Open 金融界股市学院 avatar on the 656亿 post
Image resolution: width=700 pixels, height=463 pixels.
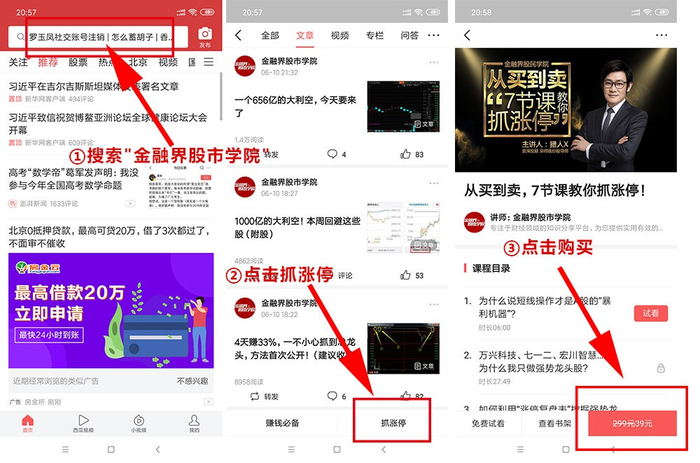click(245, 66)
